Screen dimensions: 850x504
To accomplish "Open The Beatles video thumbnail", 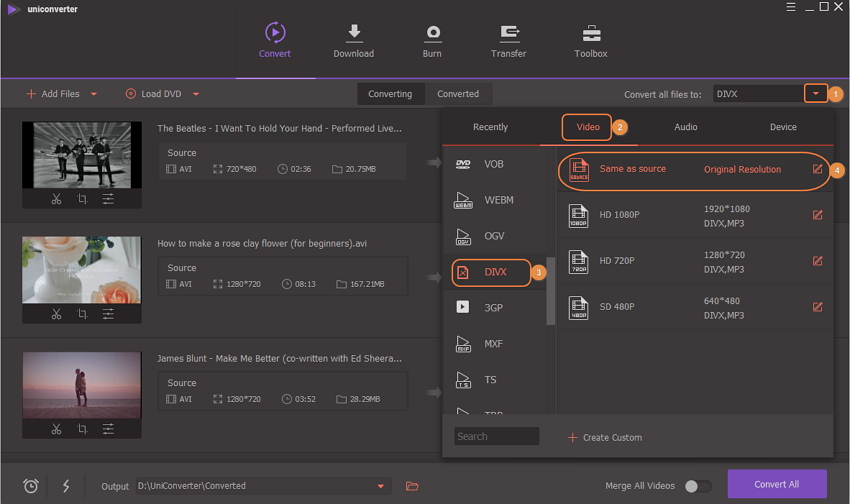I will (82, 155).
